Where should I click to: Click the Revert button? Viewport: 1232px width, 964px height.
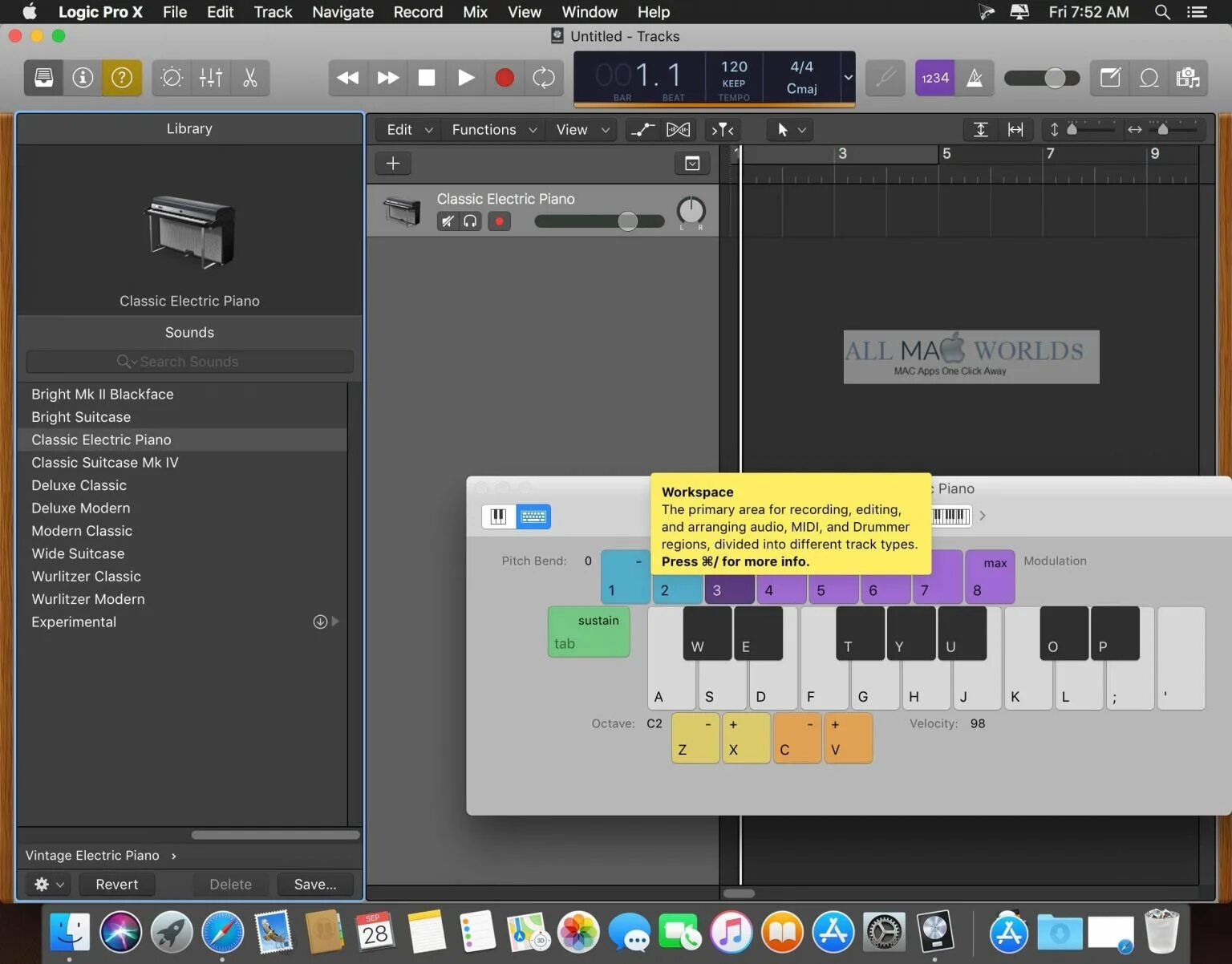117,884
